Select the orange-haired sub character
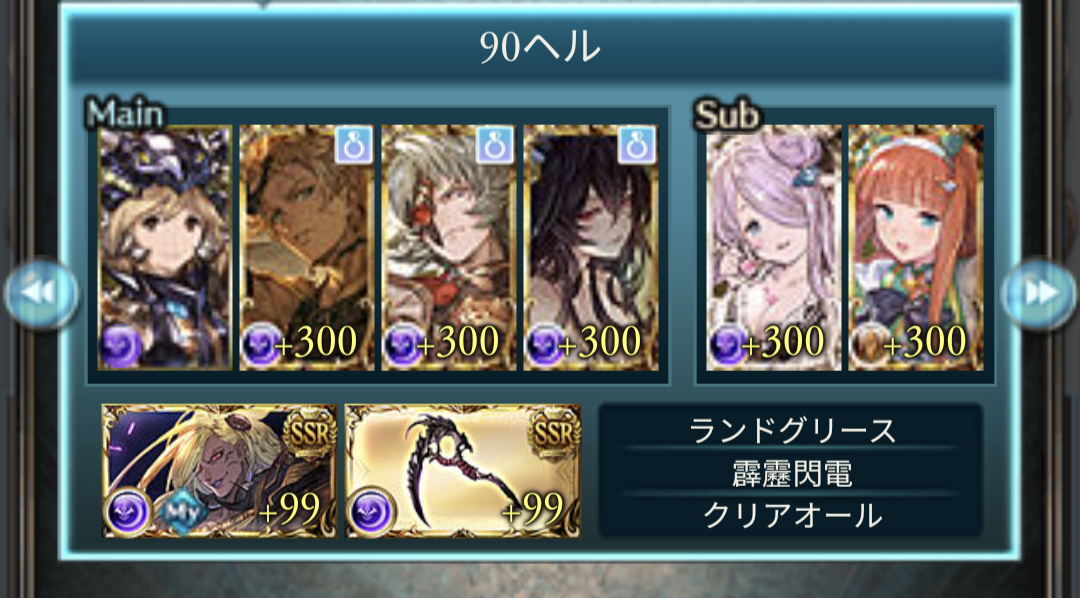This screenshot has height=598, width=1080. (x=915, y=248)
